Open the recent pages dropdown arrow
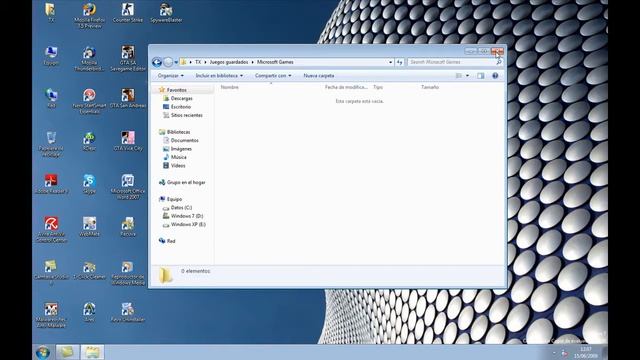Image resolution: width=640 pixels, height=360 pixels. (x=176, y=62)
